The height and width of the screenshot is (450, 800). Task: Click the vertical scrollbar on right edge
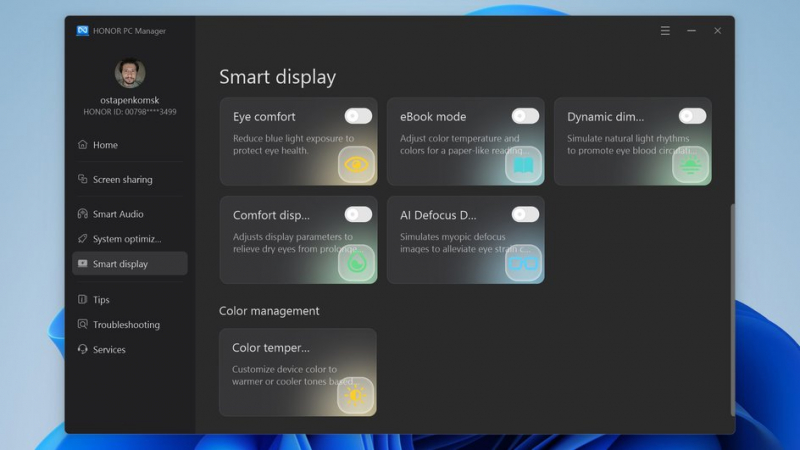point(733,310)
